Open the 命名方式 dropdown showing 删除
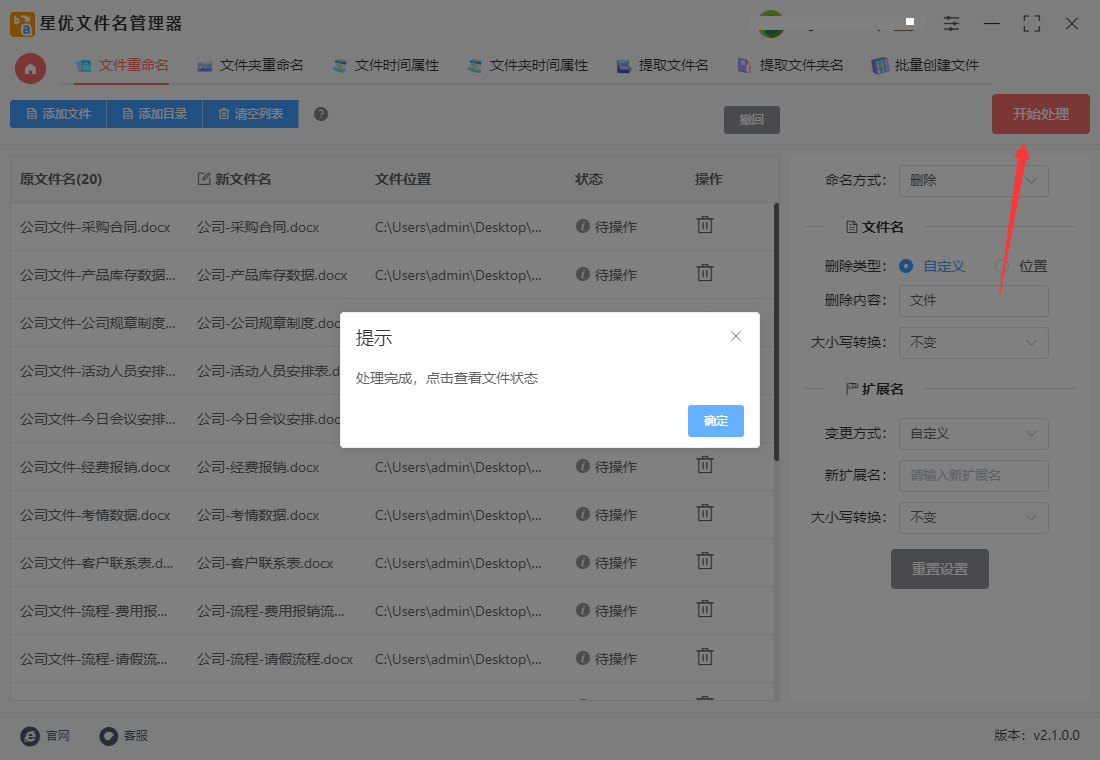This screenshot has height=760, width=1100. [x=974, y=180]
